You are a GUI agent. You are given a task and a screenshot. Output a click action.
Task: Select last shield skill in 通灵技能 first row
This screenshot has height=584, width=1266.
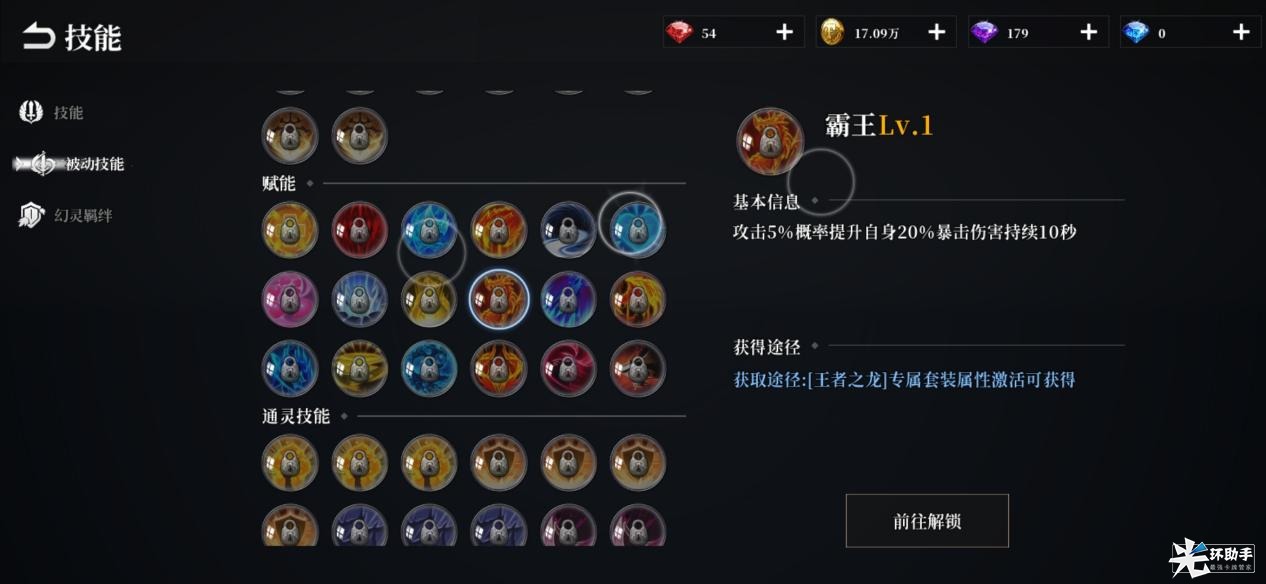[x=637, y=463]
